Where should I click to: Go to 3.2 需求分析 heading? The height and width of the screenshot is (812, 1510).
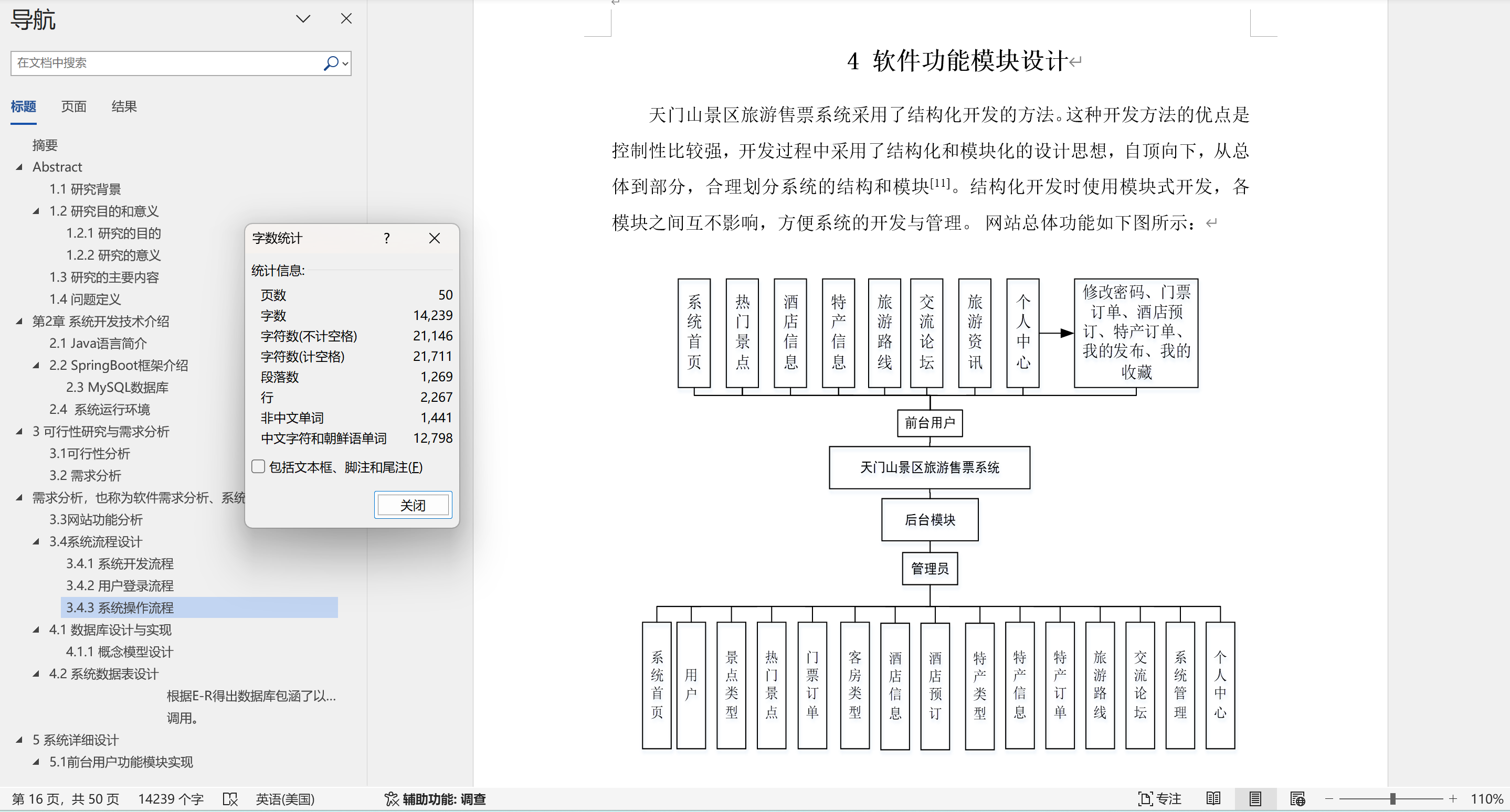(85, 475)
